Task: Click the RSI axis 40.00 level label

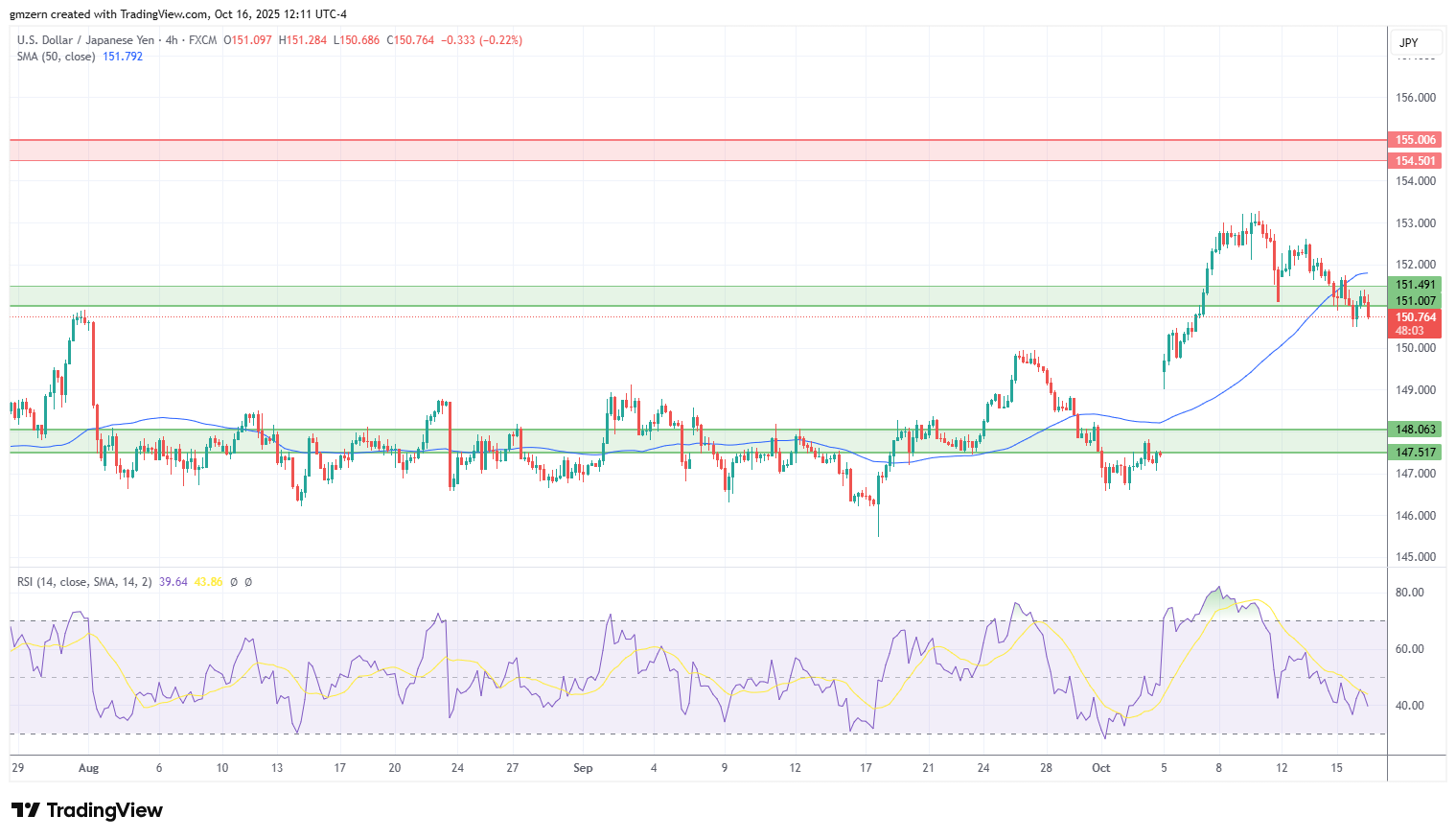Action: pos(1409,706)
